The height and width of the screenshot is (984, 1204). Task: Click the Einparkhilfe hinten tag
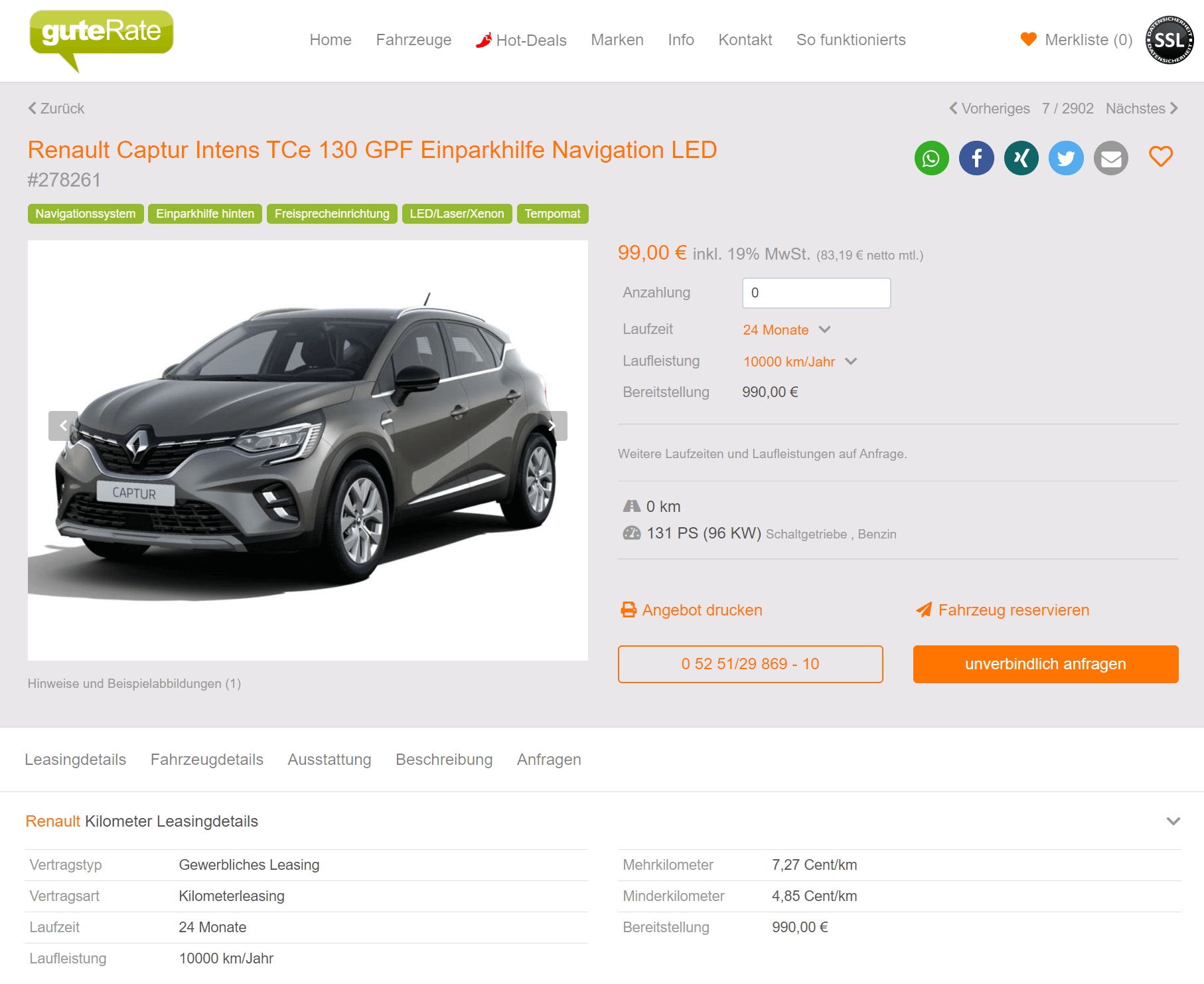(205, 214)
